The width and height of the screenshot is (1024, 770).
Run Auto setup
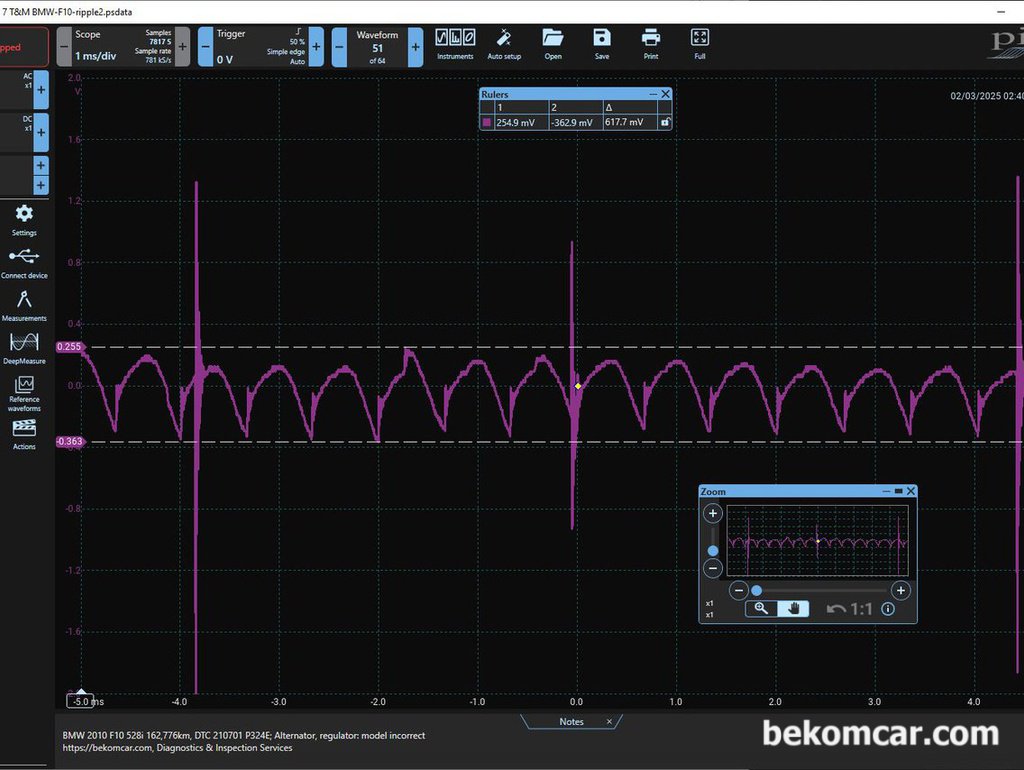click(x=504, y=44)
